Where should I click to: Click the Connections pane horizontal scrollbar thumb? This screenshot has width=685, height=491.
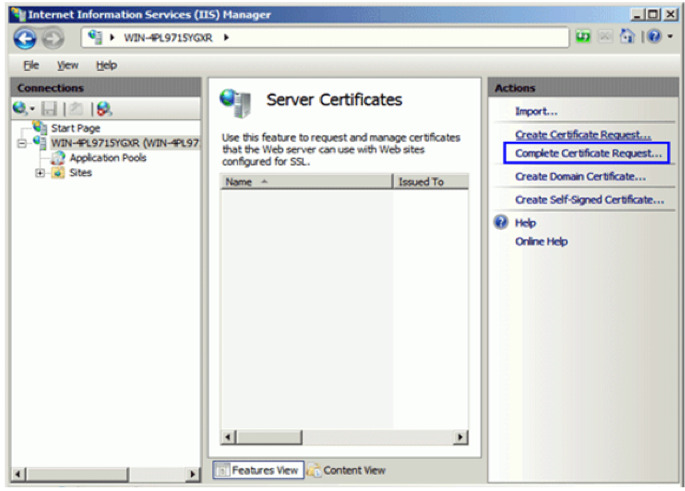click(77, 474)
